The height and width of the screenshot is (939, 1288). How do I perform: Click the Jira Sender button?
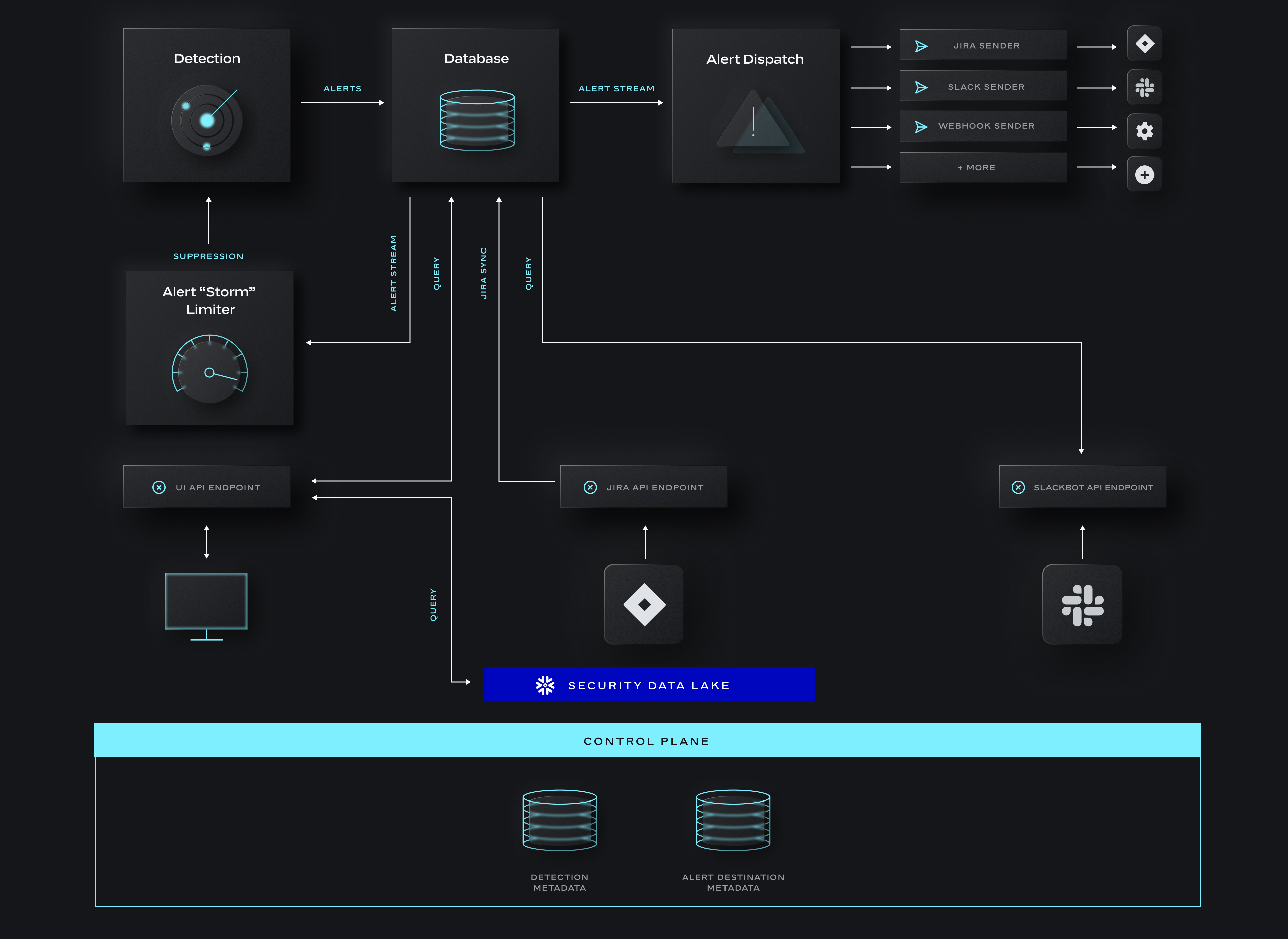tap(983, 44)
